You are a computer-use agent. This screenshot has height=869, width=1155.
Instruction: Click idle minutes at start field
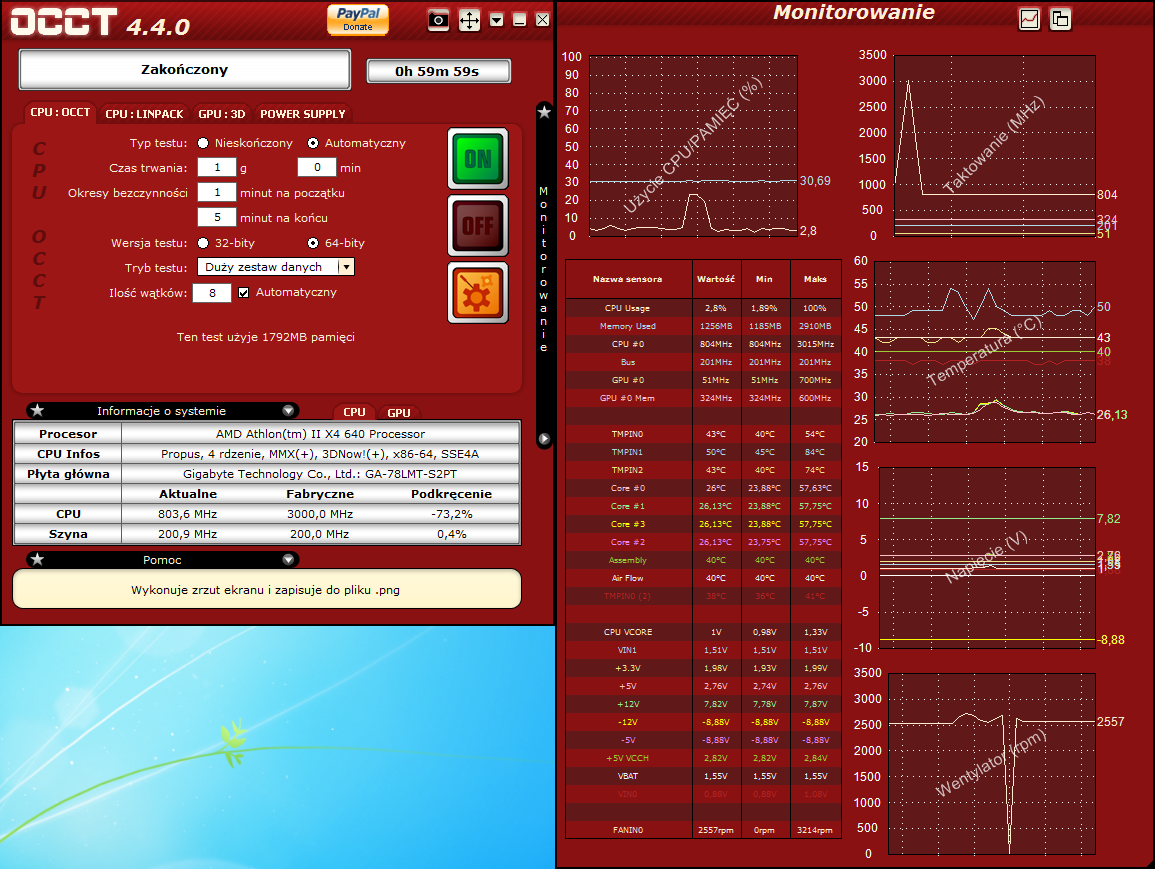coord(217,192)
